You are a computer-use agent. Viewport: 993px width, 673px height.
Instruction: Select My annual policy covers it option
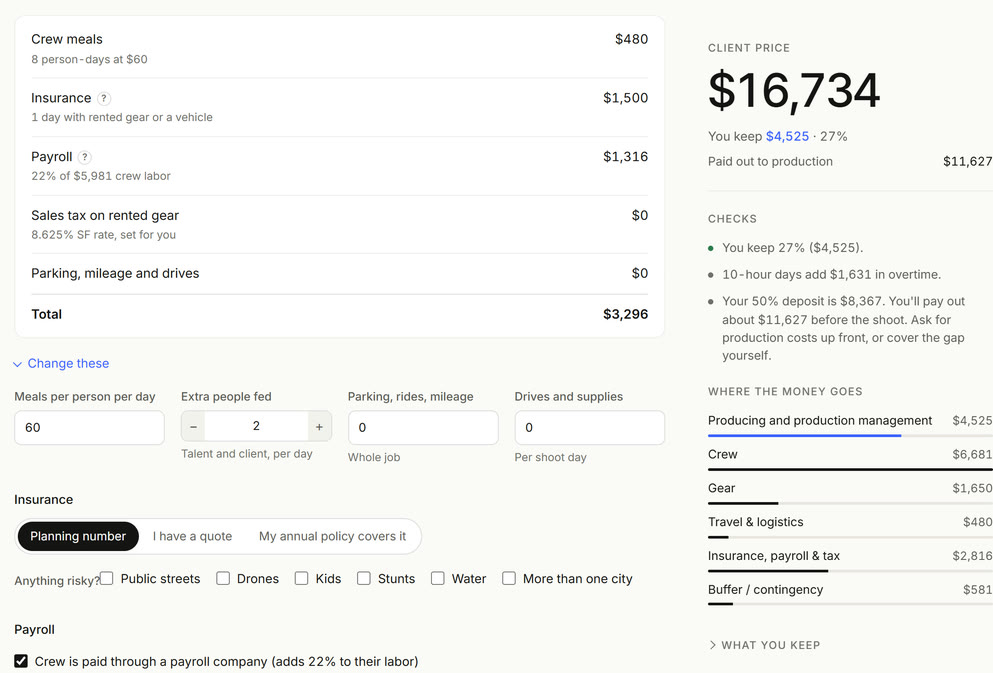point(332,536)
